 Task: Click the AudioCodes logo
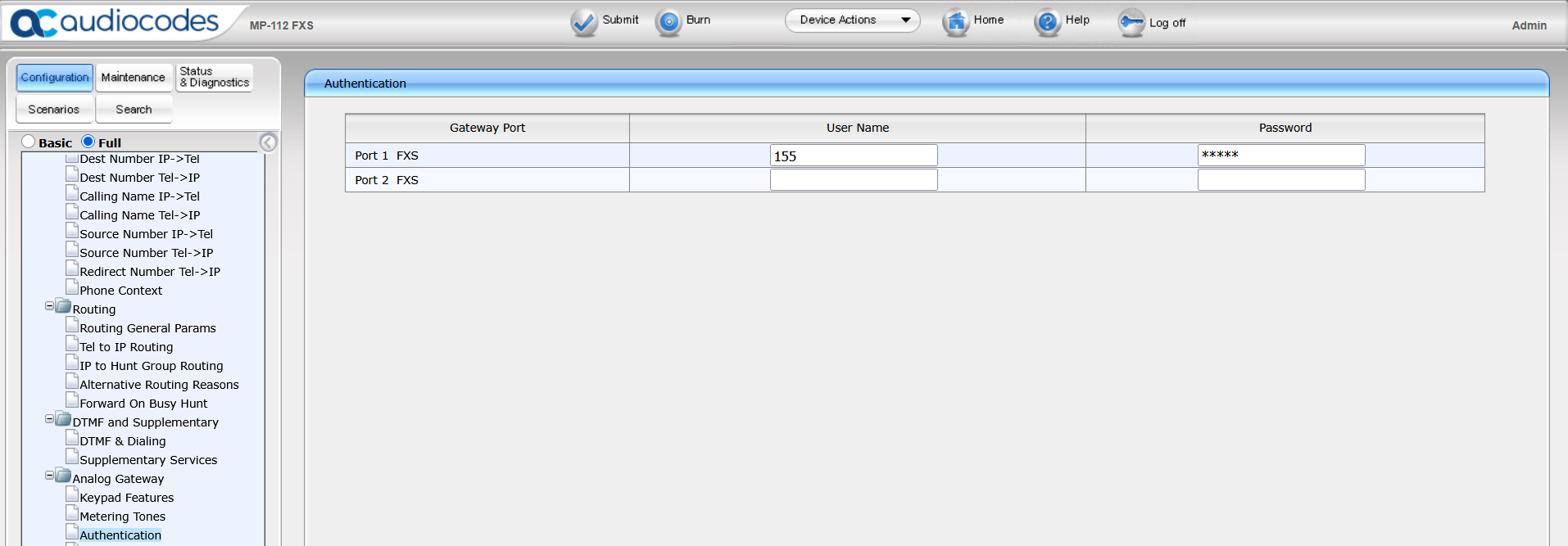115,22
